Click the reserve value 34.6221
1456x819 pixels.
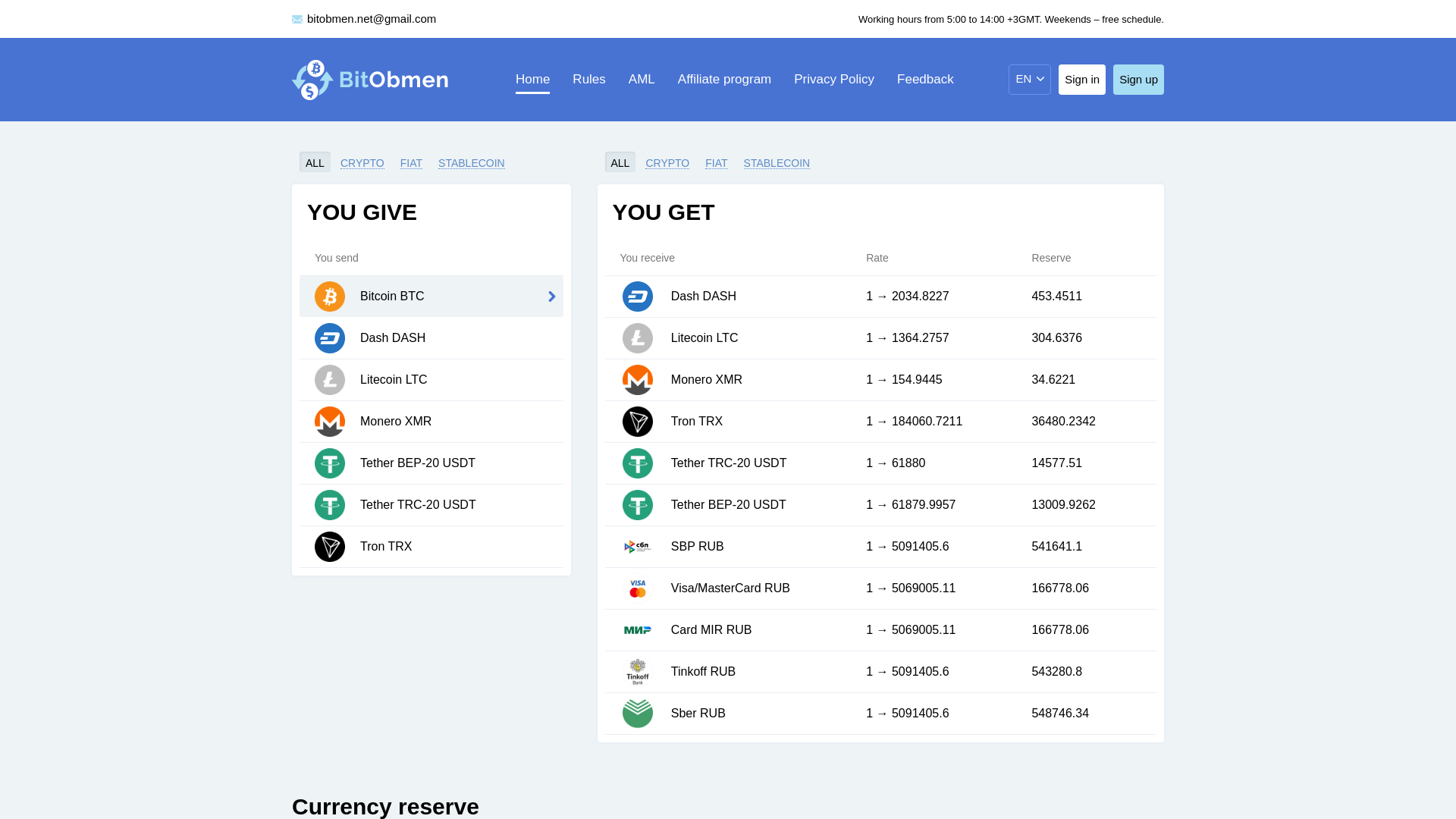click(1053, 380)
